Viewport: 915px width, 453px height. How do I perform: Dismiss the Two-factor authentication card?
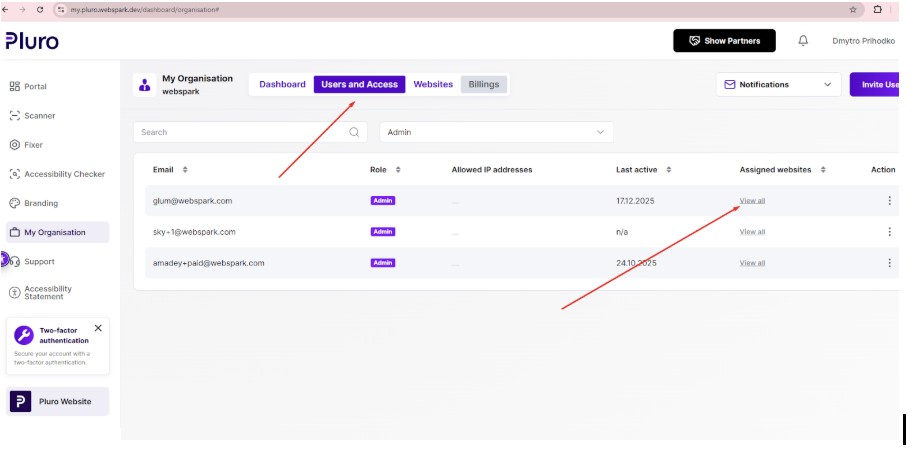click(x=98, y=328)
